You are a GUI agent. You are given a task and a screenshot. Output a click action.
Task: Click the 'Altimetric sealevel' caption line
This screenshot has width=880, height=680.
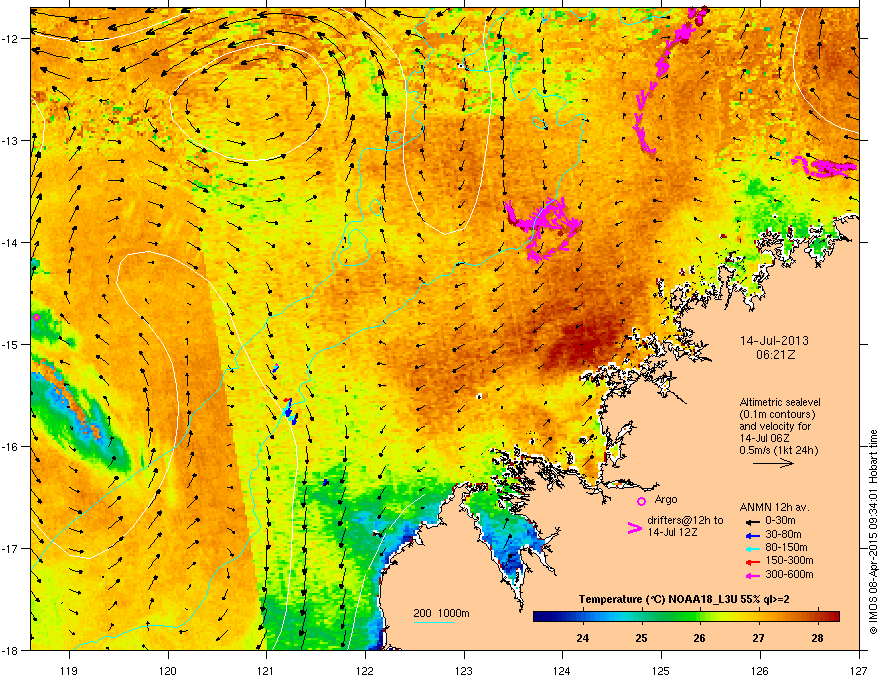[x=780, y=402]
